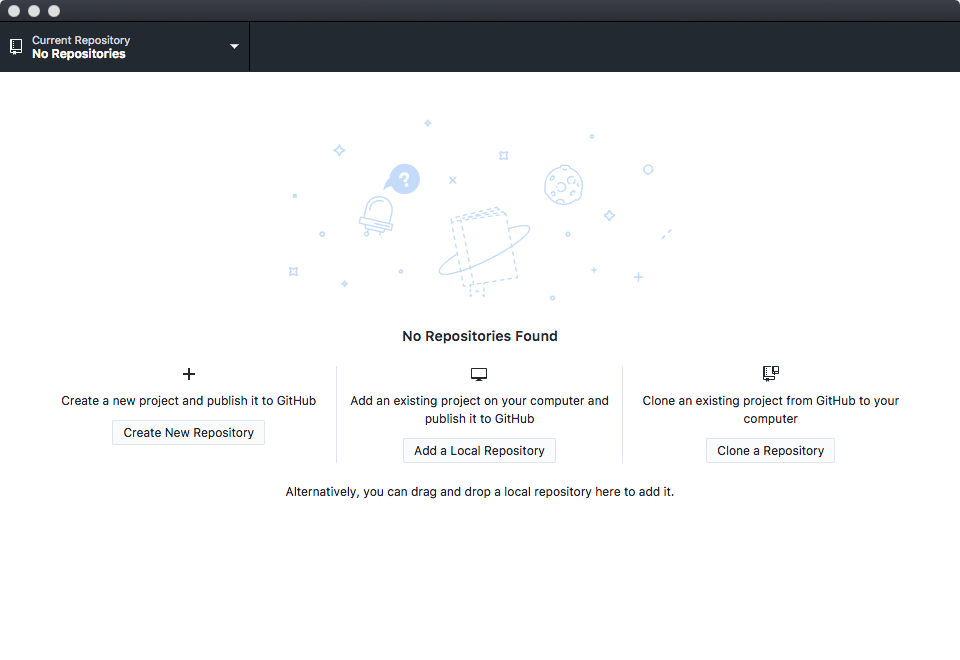Click 'Create a new project and publish' text
This screenshot has height=660, width=960.
tap(189, 400)
